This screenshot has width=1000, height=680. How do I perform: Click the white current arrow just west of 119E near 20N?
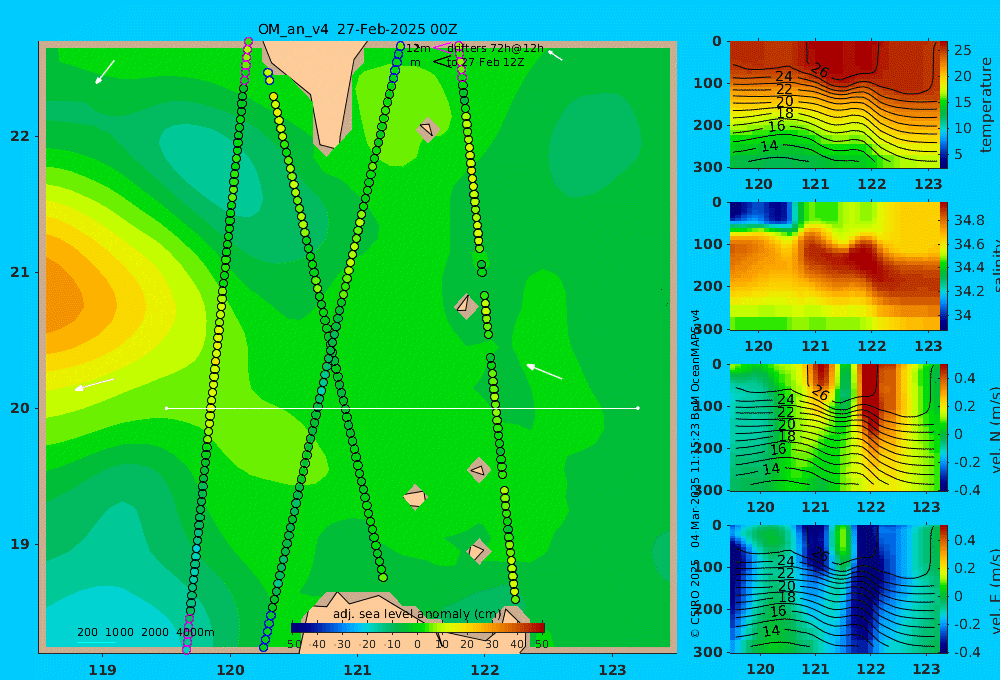pyautogui.click(x=94, y=384)
